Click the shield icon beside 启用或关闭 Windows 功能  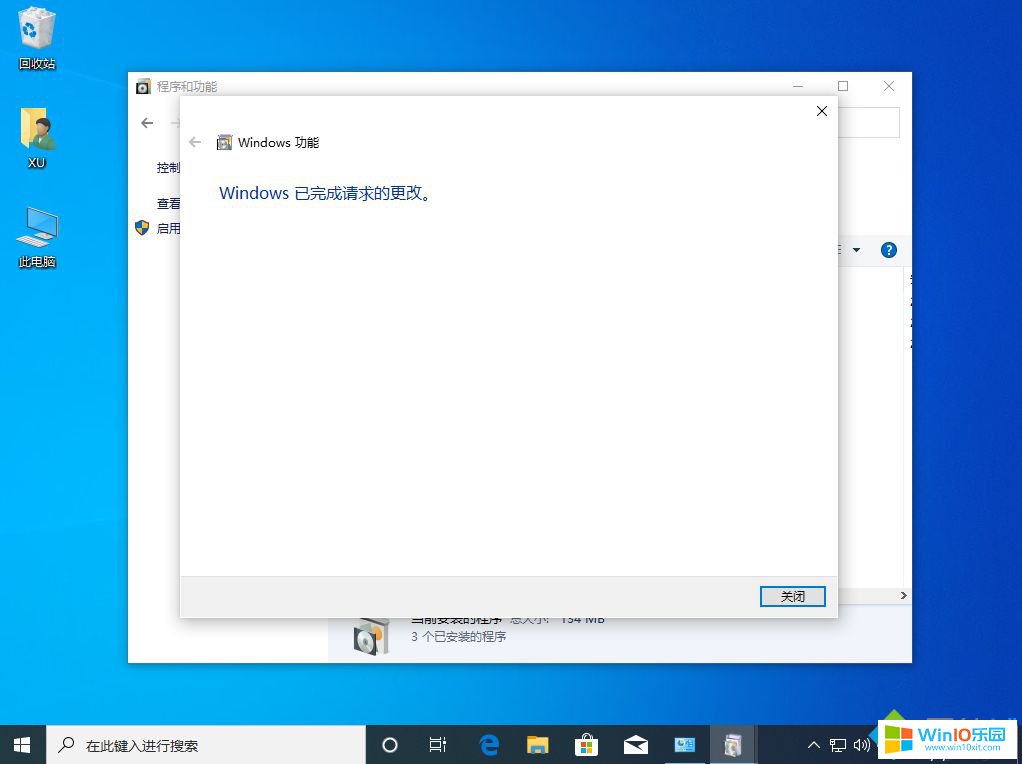coord(141,227)
